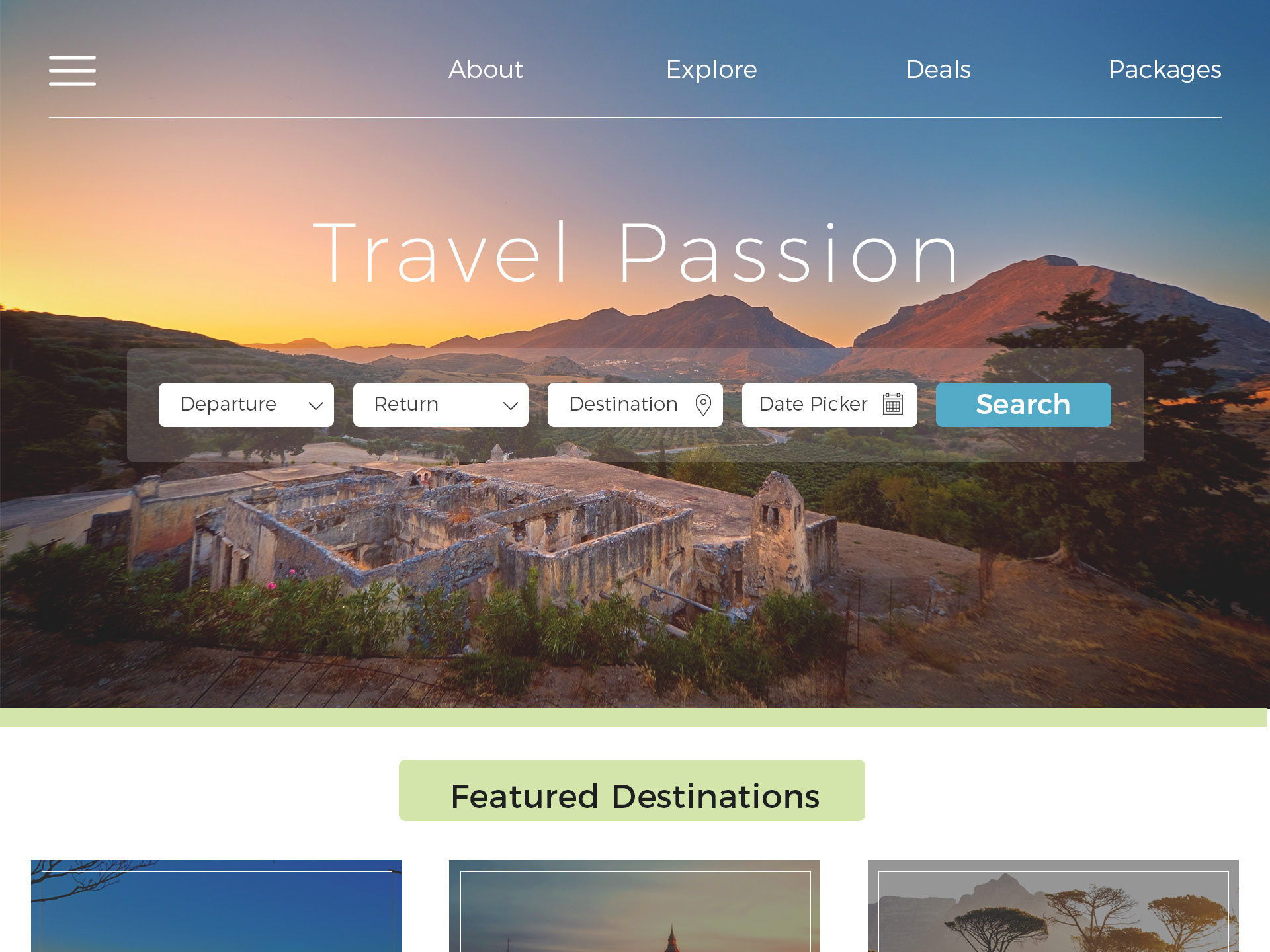Open the umbrella-trees destination thumbnail

coord(1053,906)
